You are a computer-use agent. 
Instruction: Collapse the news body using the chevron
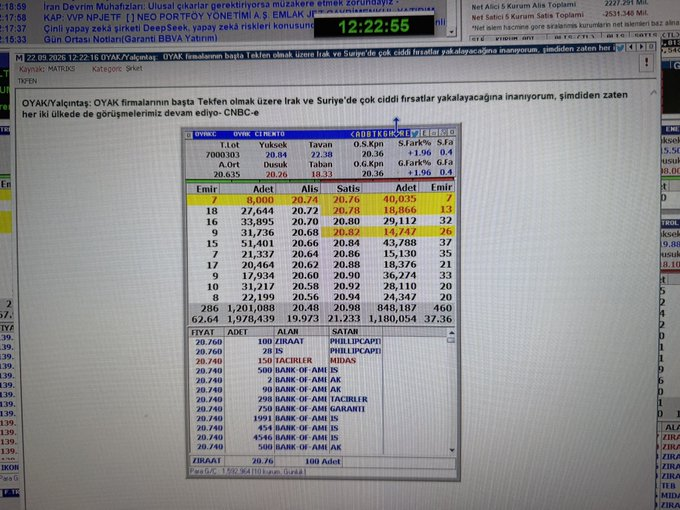tap(653, 92)
